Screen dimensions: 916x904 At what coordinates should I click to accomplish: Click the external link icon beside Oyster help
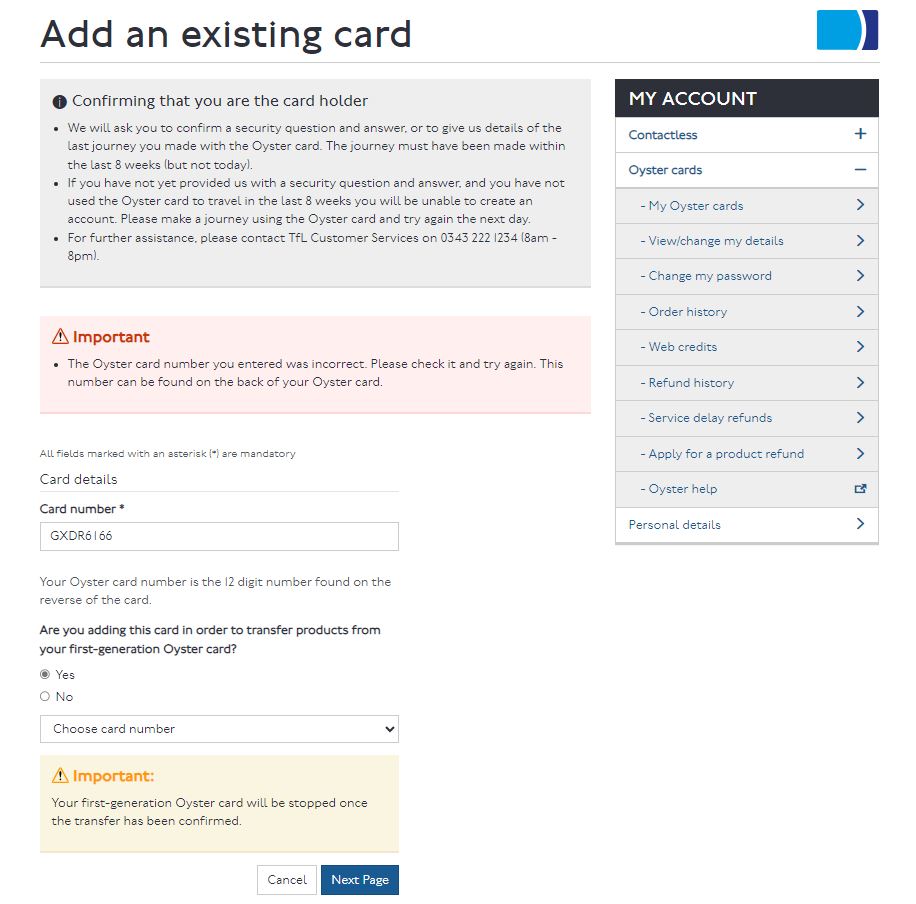(x=860, y=489)
